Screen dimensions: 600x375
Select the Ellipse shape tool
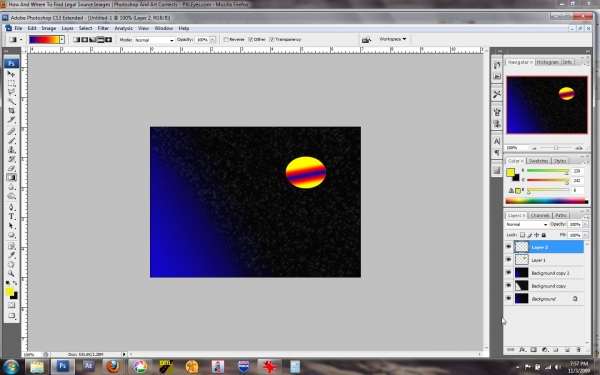click(x=11, y=235)
